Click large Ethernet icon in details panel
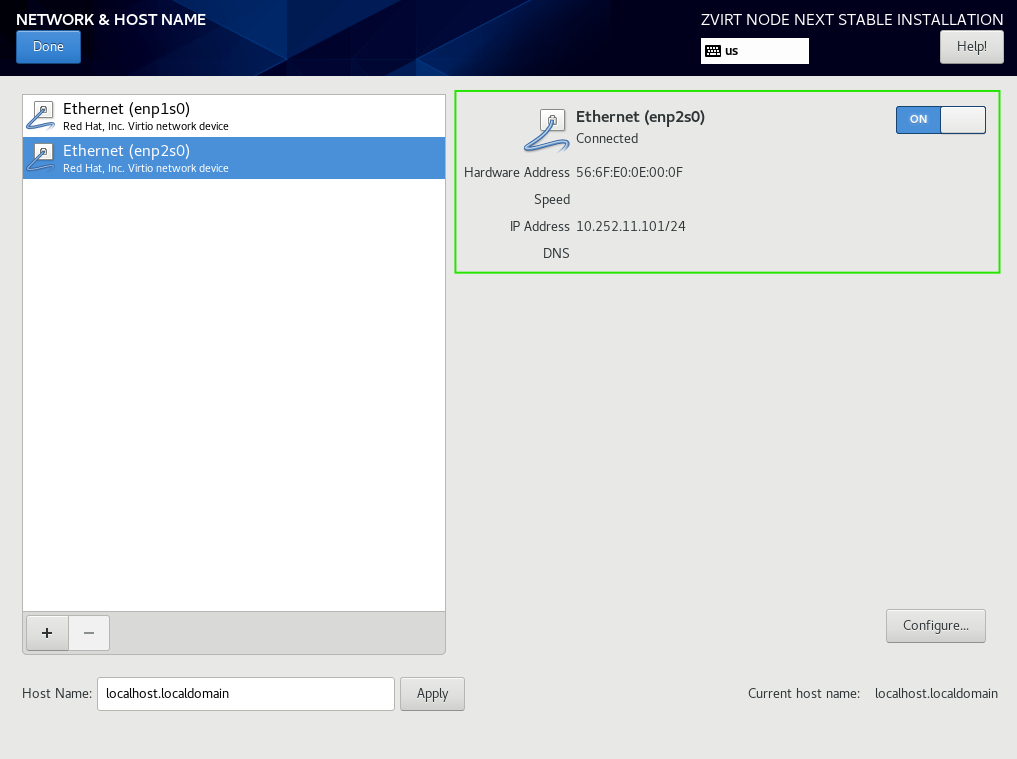The width and height of the screenshot is (1017, 759). pyautogui.click(x=547, y=130)
